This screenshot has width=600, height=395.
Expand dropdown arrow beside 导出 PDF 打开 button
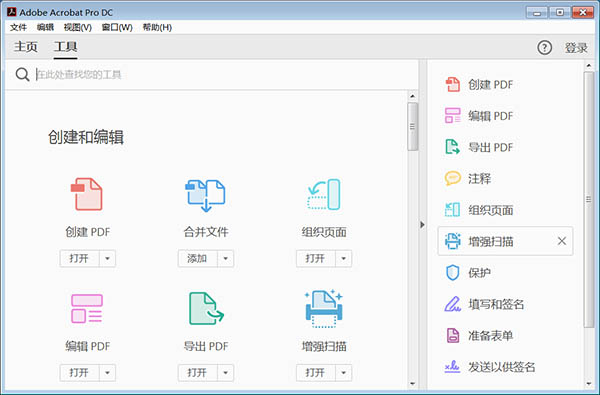pyautogui.click(x=226, y=372)
